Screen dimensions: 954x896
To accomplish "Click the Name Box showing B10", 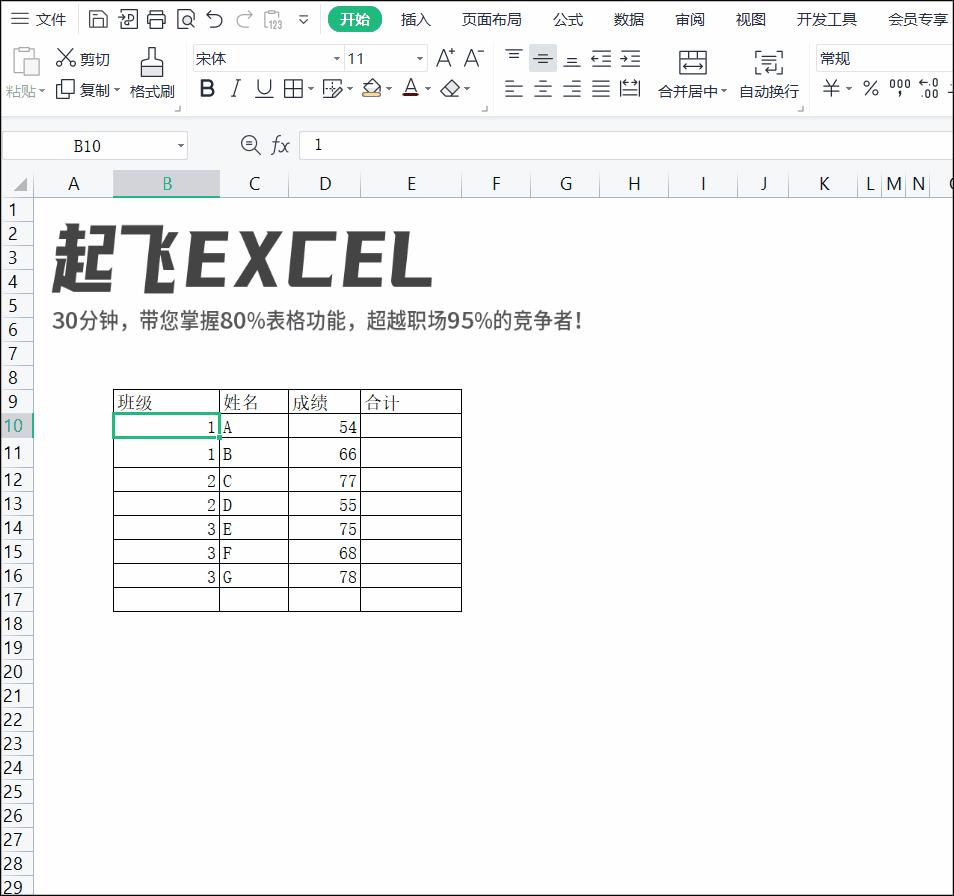I will pos(94,146).
